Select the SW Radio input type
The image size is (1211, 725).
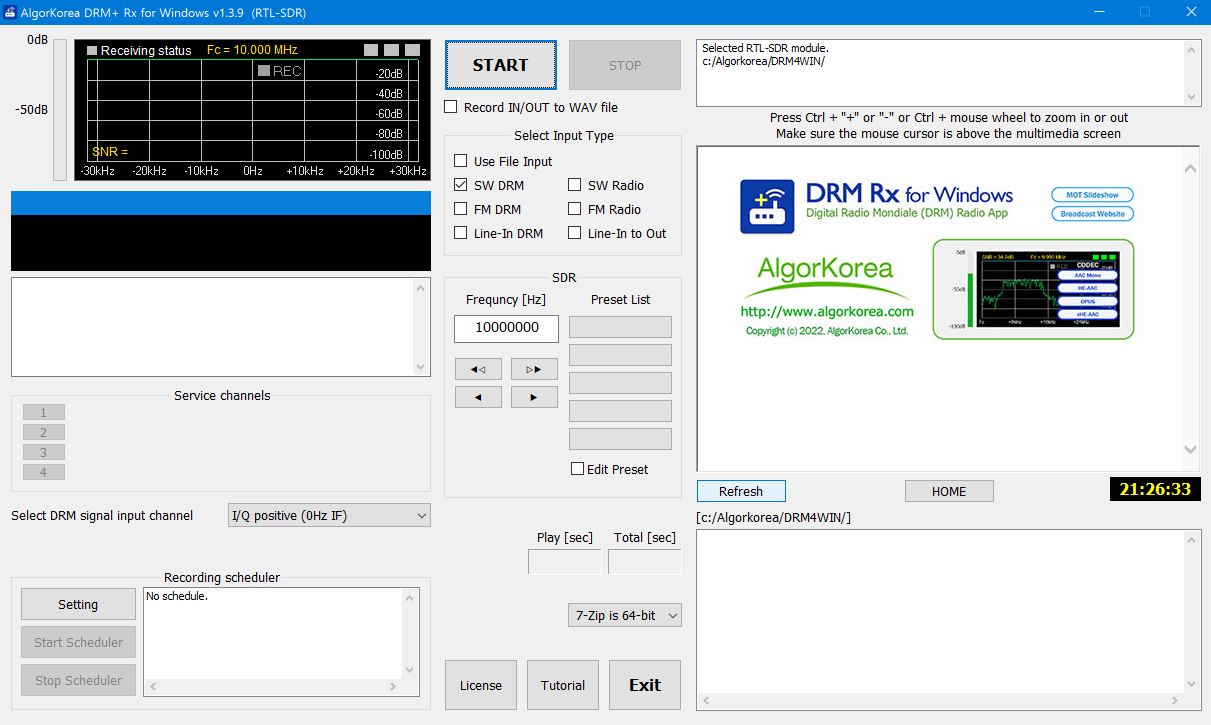tap(575, 185)
